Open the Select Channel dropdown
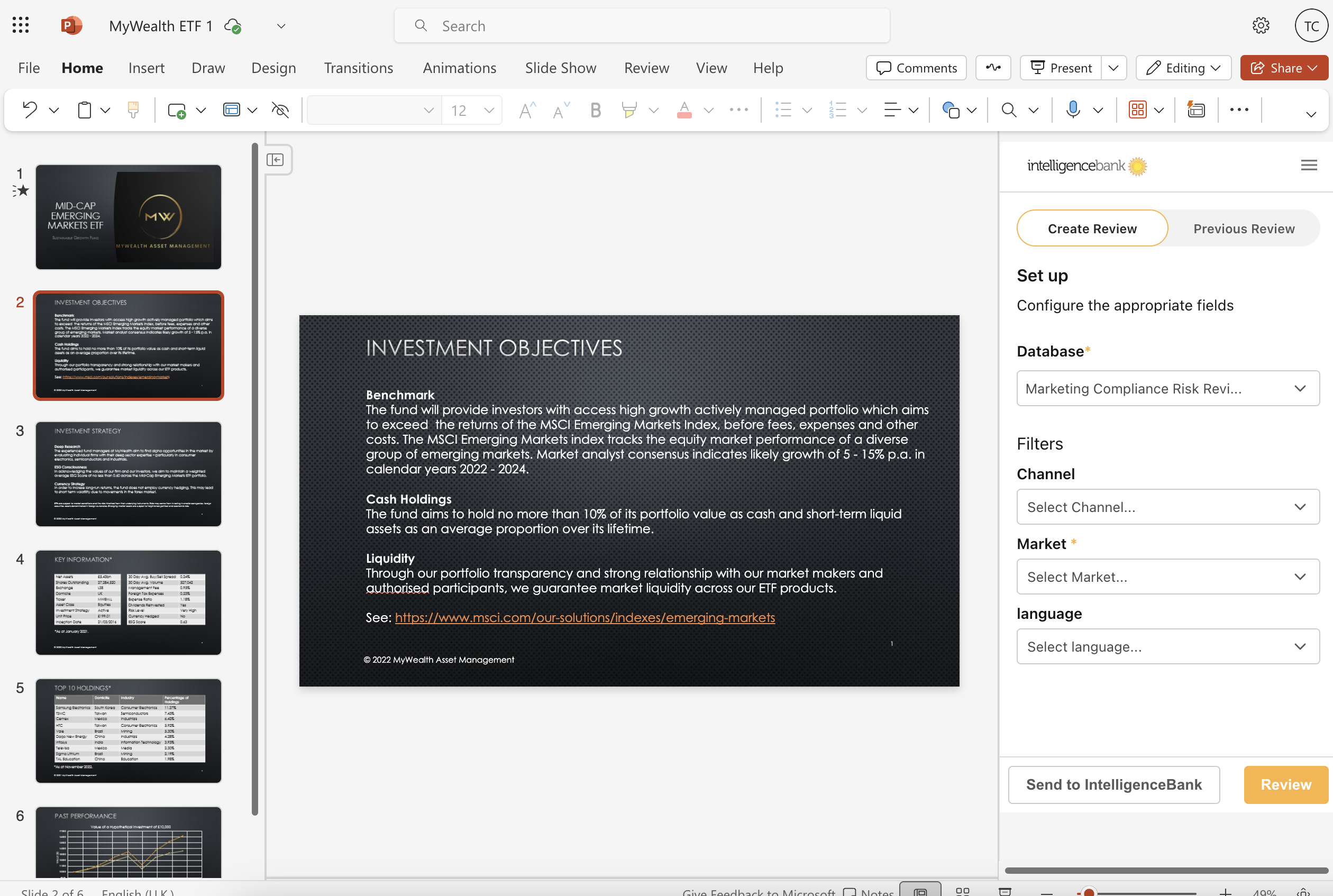1333x896 pixels. pyautogui.click(x=1167, y=507)
